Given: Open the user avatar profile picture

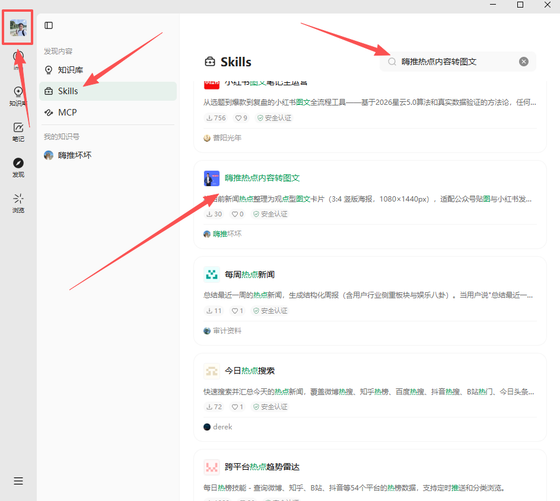Looking at the screenshot, I should pos(18,27).
